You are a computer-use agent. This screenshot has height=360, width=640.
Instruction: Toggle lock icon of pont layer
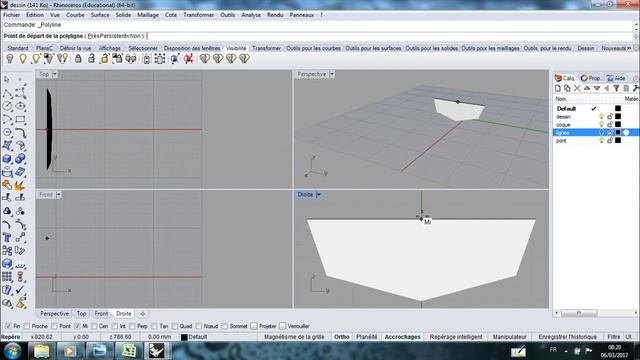pyautogui.click(x=610, y=140)
